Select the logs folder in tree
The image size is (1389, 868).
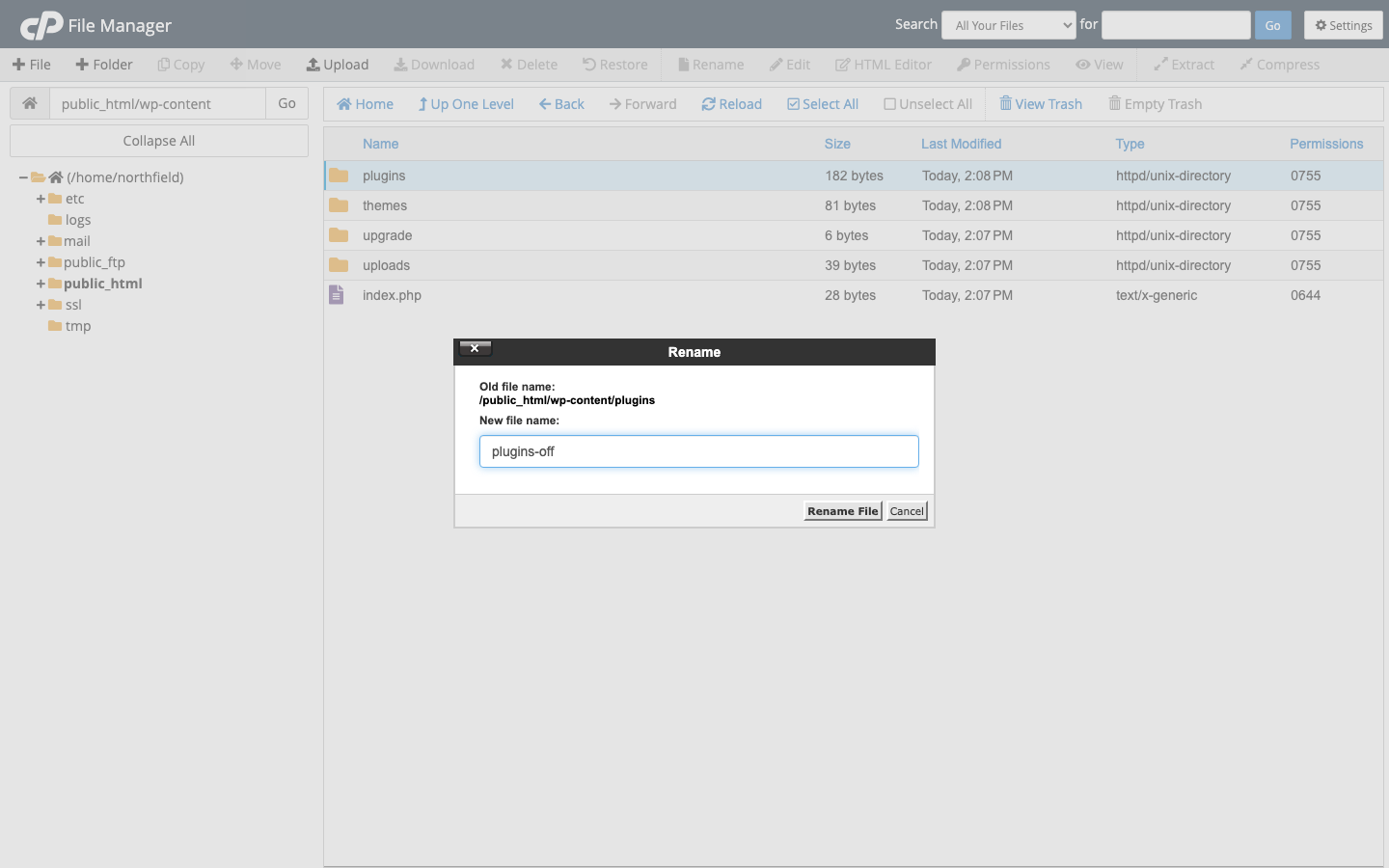[69, 220]
